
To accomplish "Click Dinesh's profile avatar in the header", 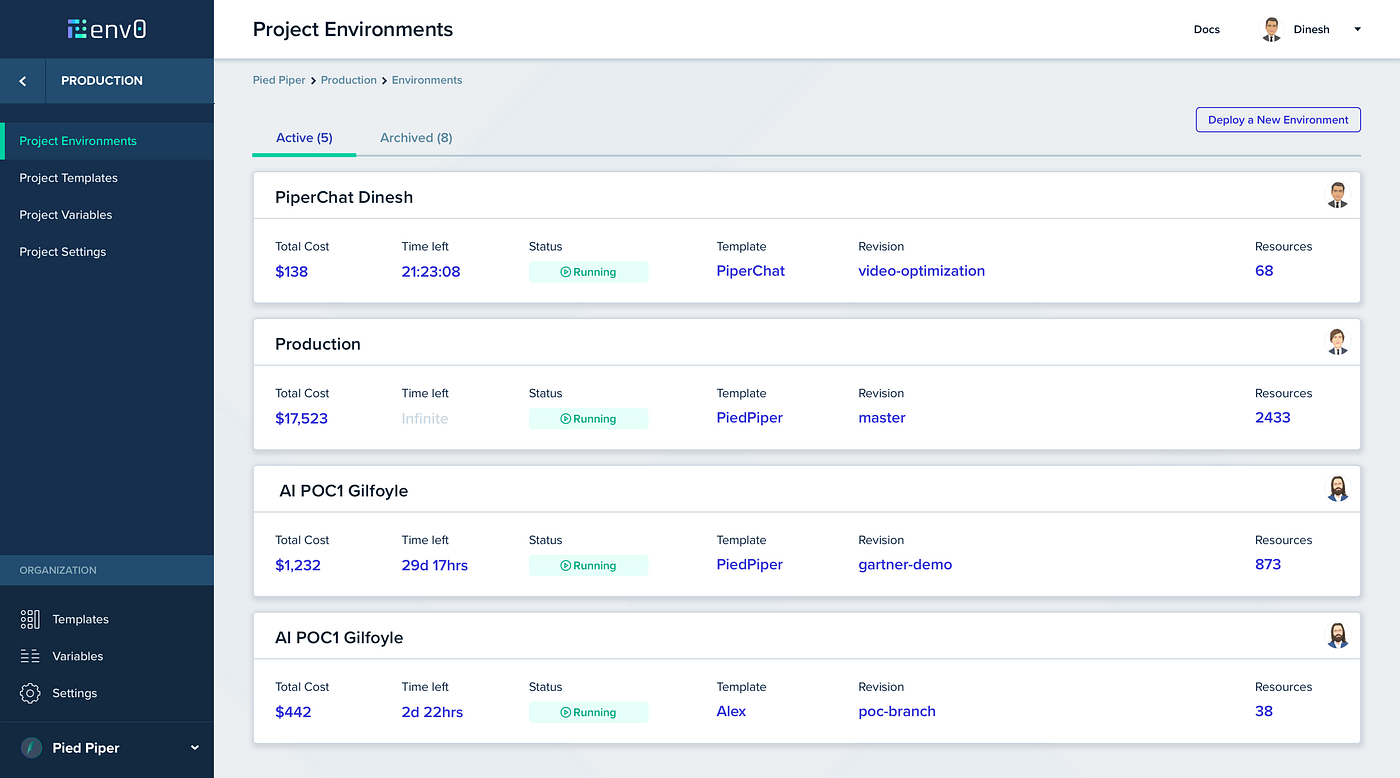I will [x=1271, y=29].
